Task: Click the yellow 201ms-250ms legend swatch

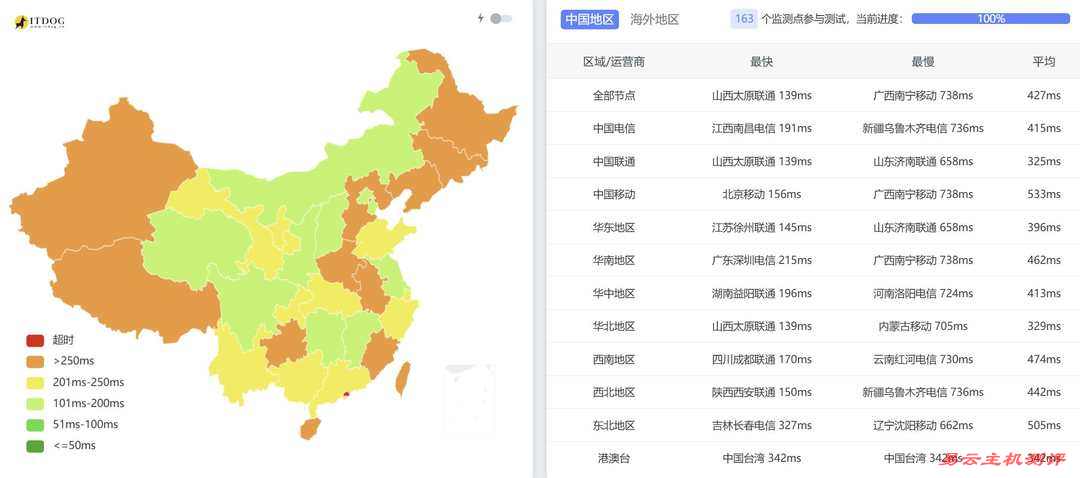Action: click(x=35, y=382)
